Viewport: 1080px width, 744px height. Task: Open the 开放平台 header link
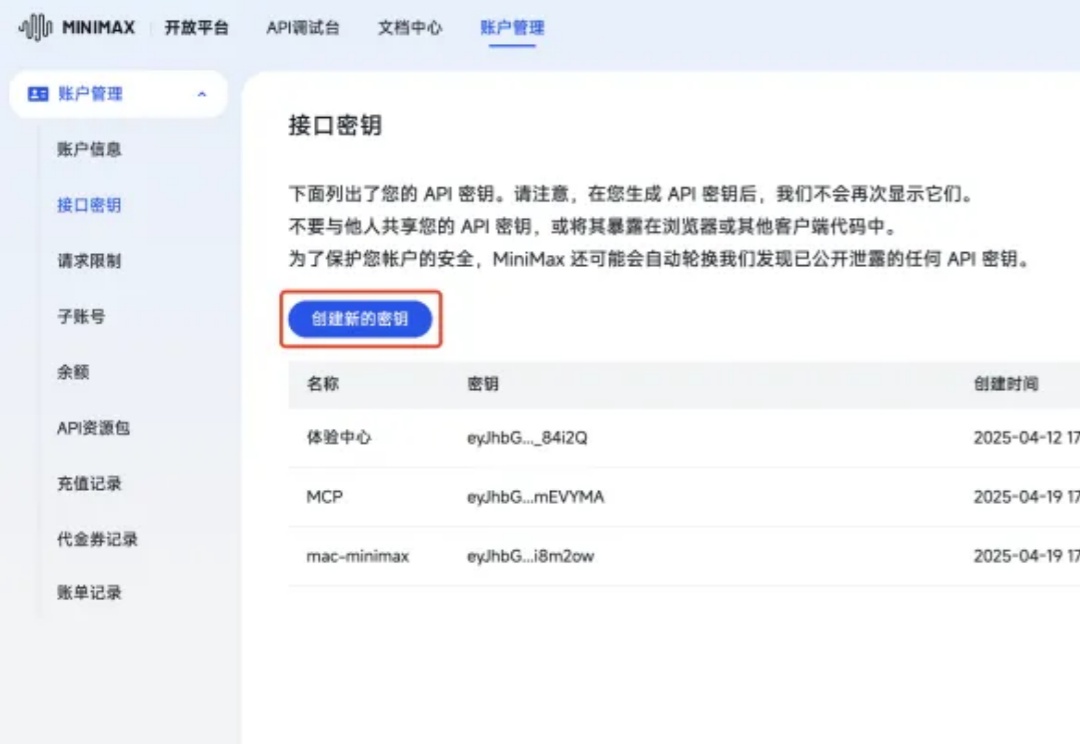pos(196,28)
